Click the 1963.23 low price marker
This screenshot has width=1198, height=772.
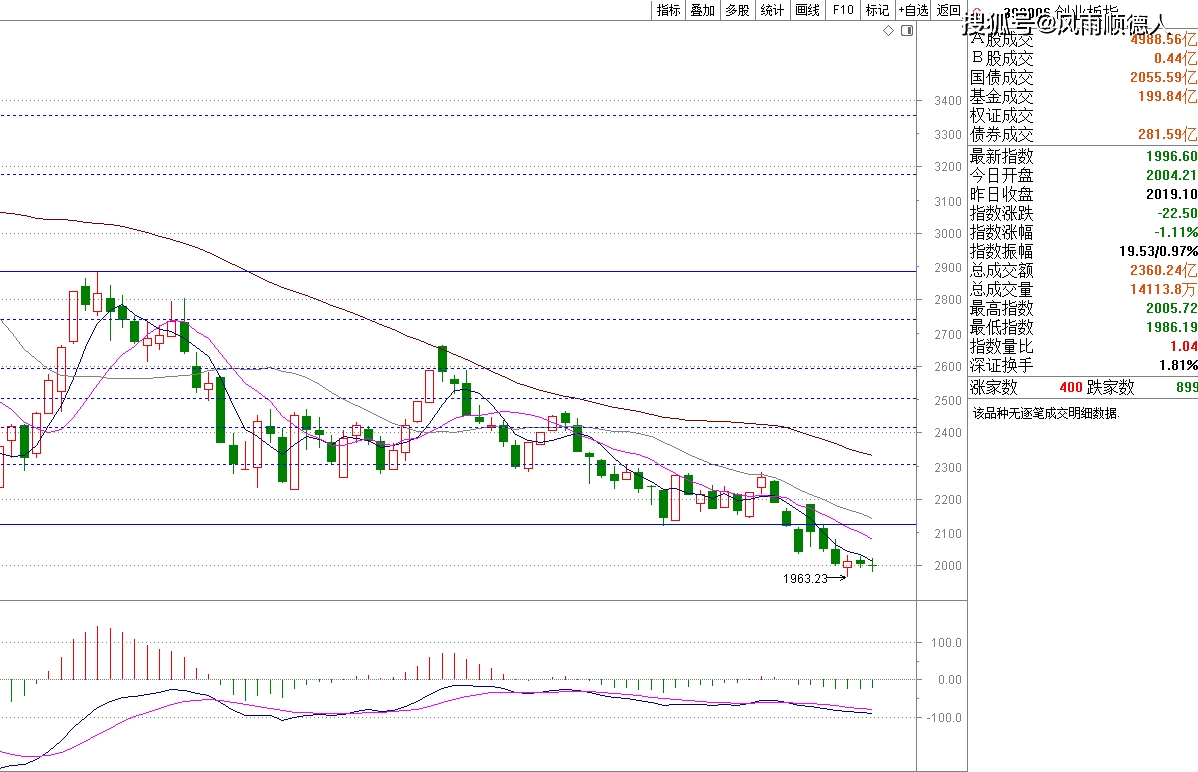click(807, 578)
